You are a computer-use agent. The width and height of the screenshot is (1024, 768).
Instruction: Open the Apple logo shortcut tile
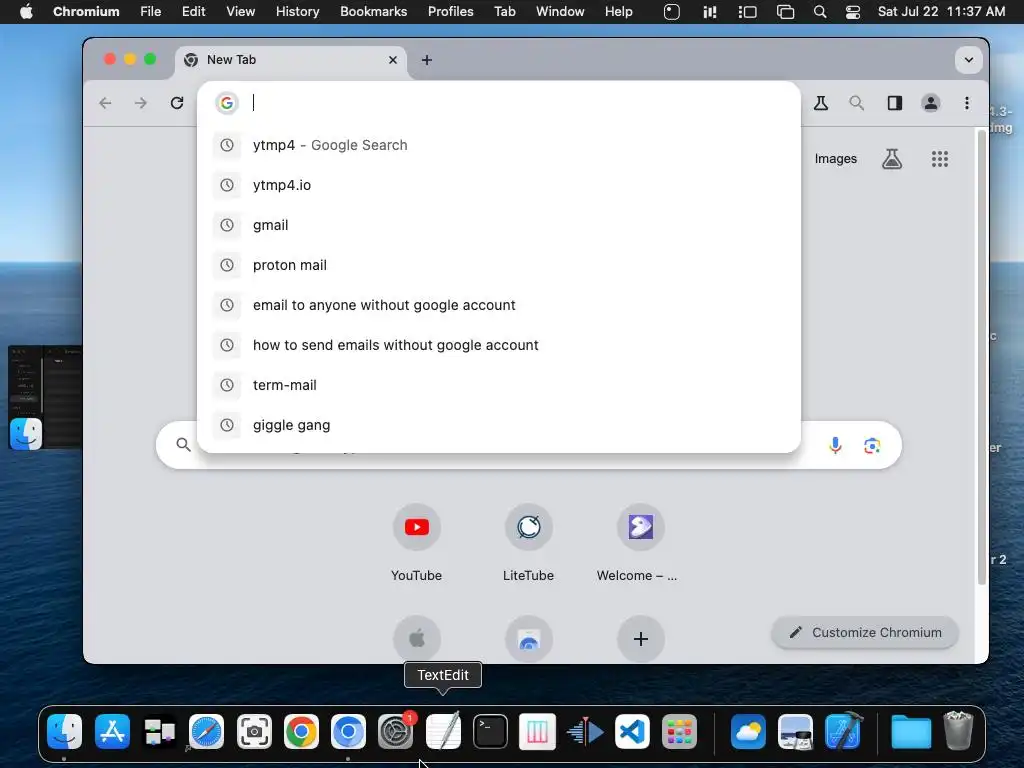coord(417,639)
